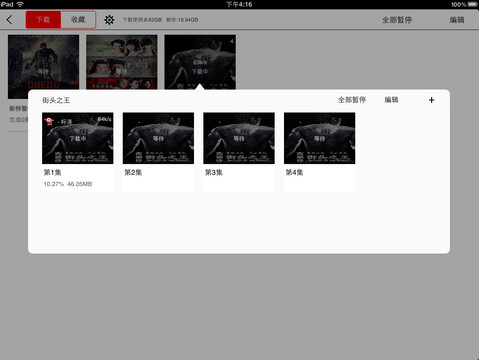Collapse the 街头之王 folder thumbnail

pos(200,62)
